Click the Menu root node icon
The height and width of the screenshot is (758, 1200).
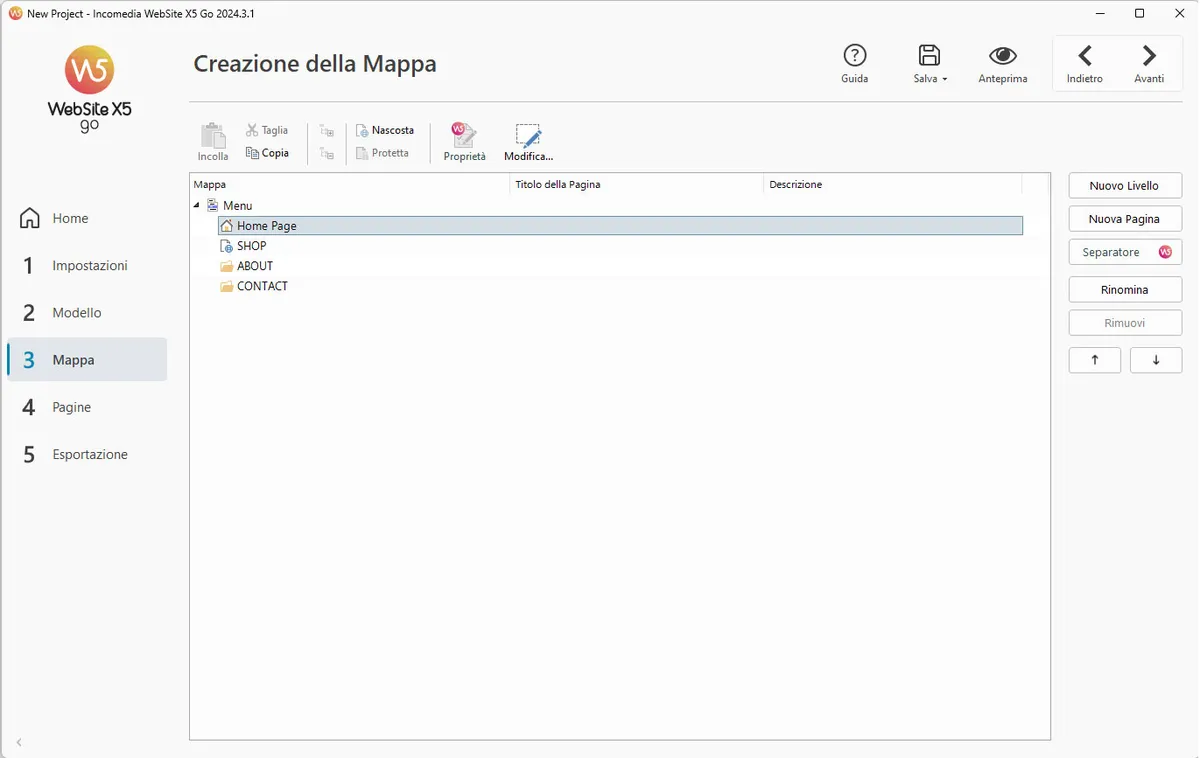pyautogui.click(x=212, y=206)
